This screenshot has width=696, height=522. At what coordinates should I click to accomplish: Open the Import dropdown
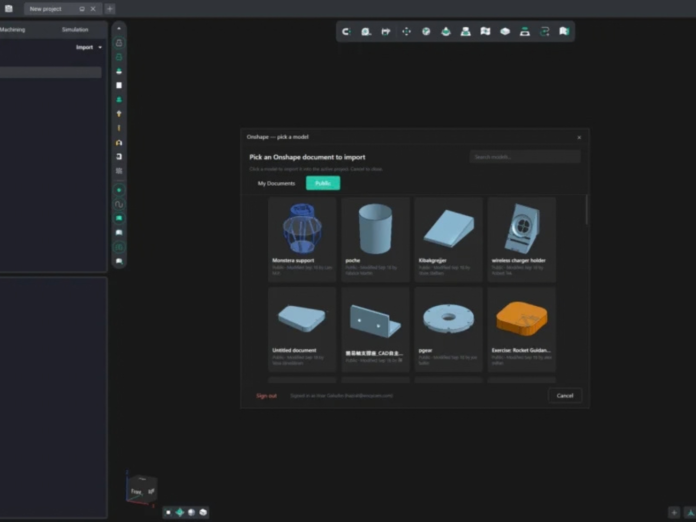click(x=89, y=47)
